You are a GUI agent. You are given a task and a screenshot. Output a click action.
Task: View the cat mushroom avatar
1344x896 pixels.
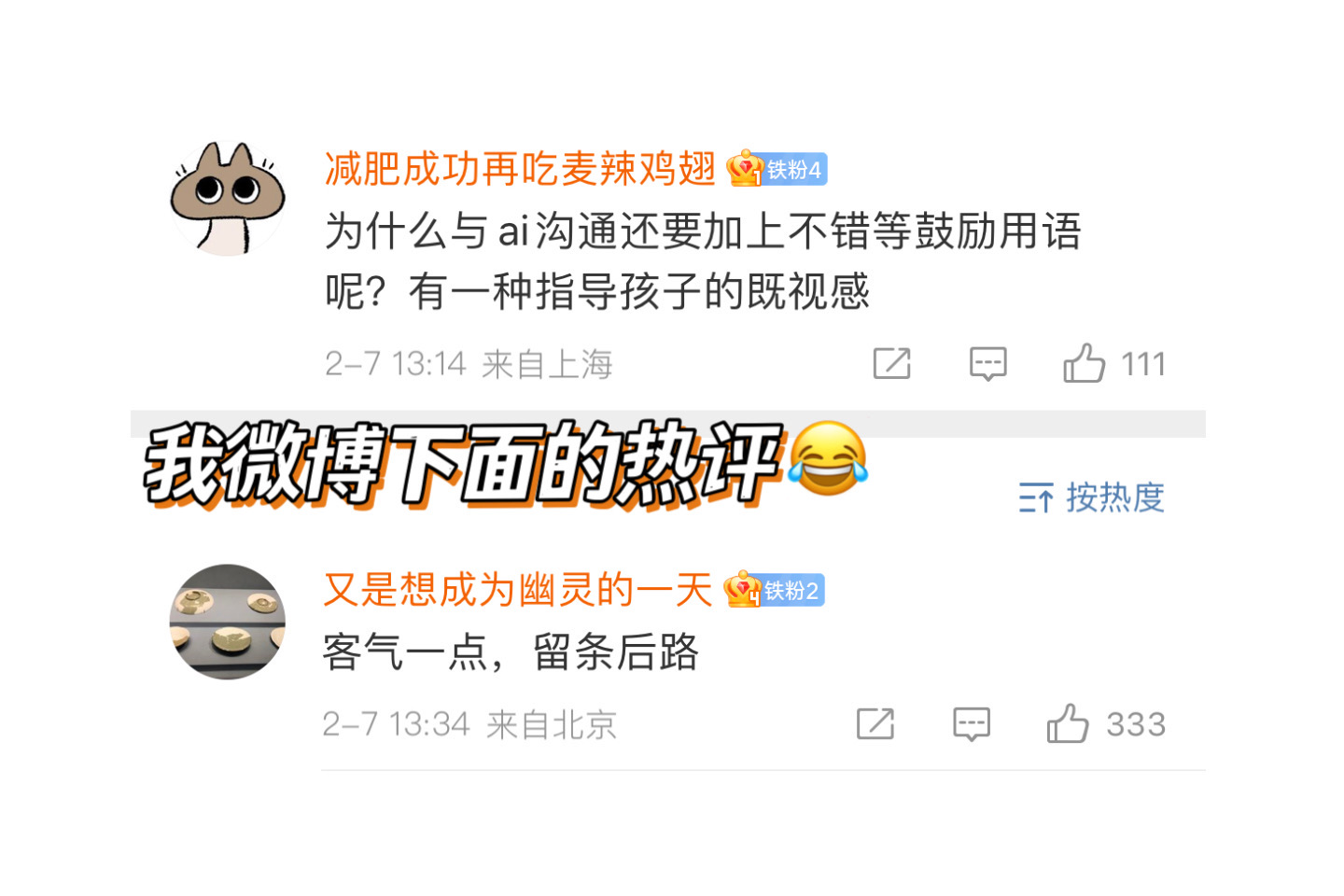pyautogui.click(x=228, y=198)
